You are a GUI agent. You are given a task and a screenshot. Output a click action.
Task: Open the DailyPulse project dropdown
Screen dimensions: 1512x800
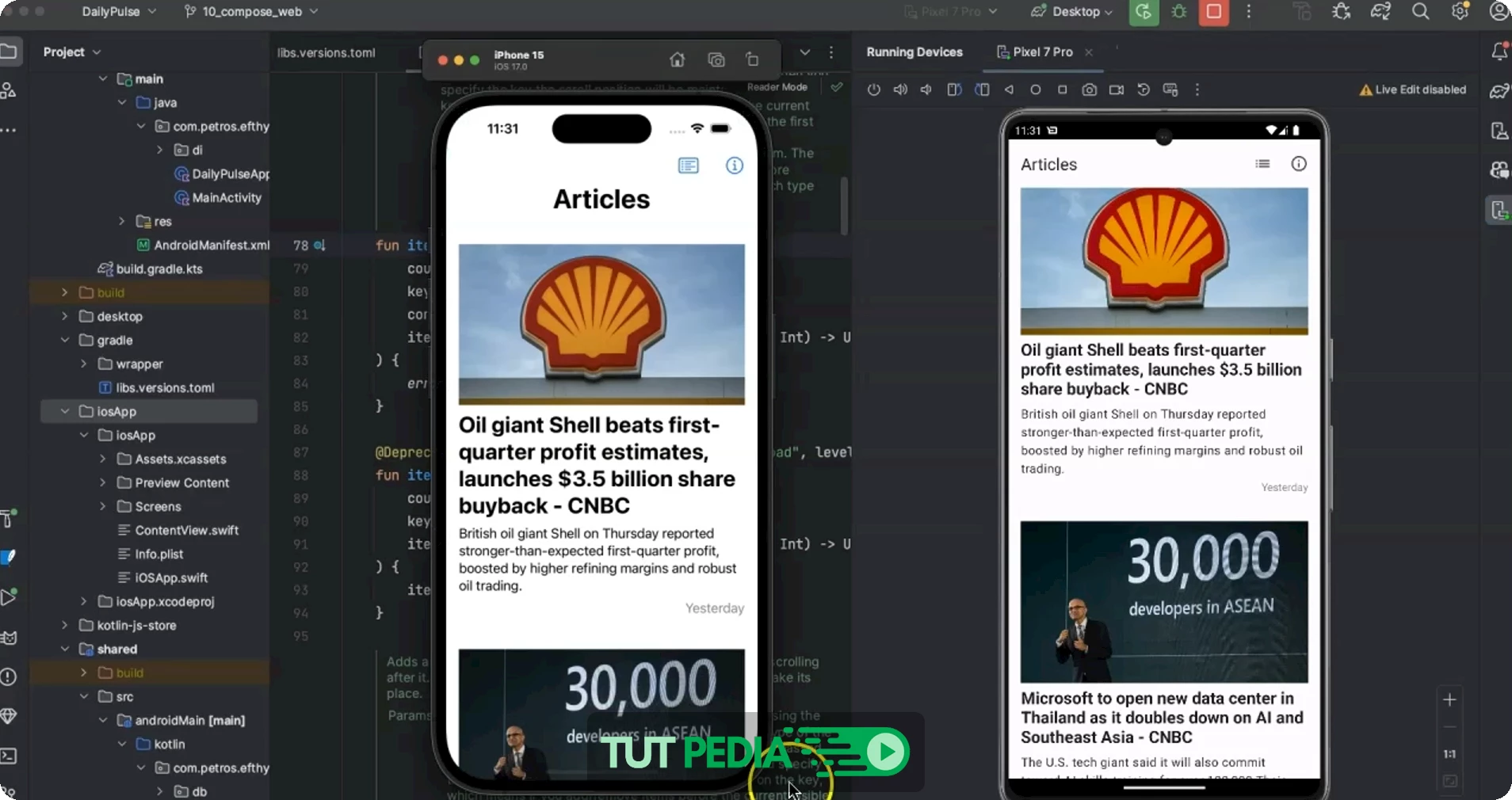click(119, 12)
